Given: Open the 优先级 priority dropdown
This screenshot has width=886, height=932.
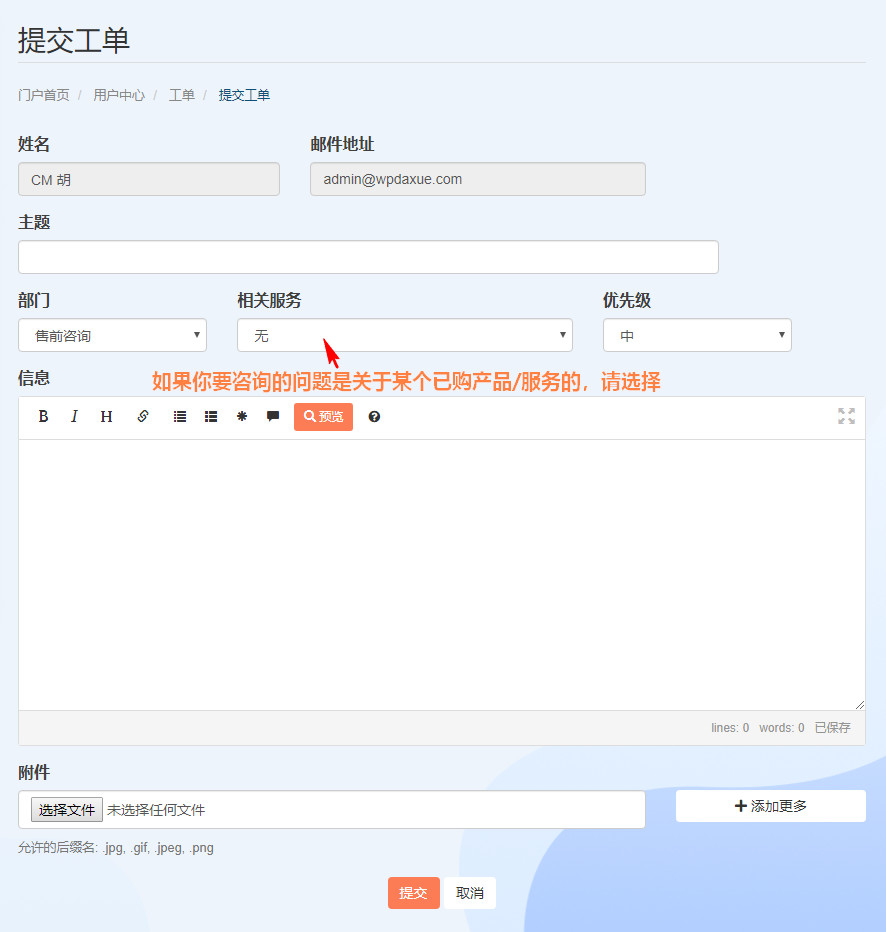Looking at the screenshot, I should click(697, 335).
